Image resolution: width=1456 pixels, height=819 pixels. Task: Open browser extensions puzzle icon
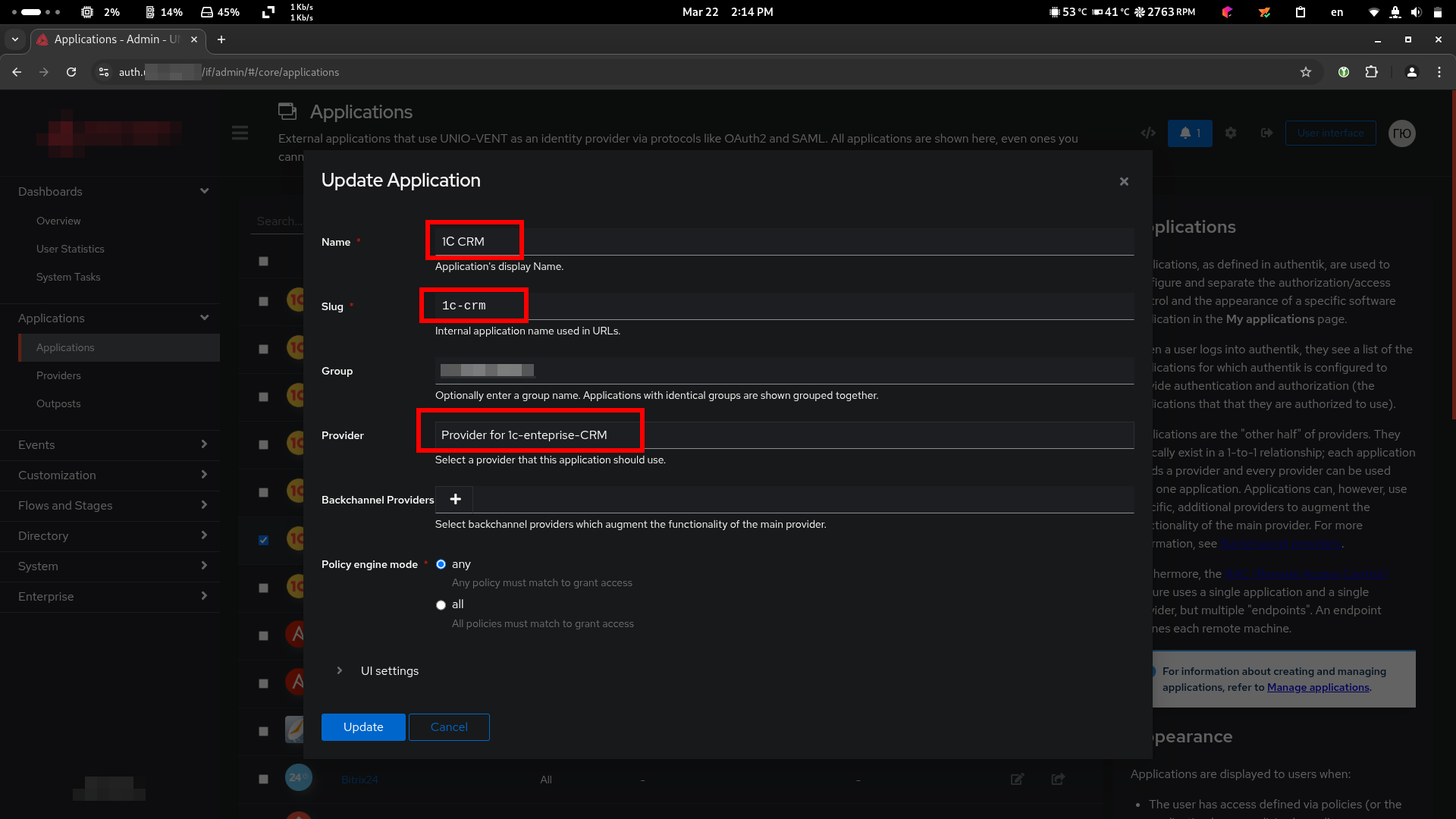pyautogui.click(x=1371, y=72)
